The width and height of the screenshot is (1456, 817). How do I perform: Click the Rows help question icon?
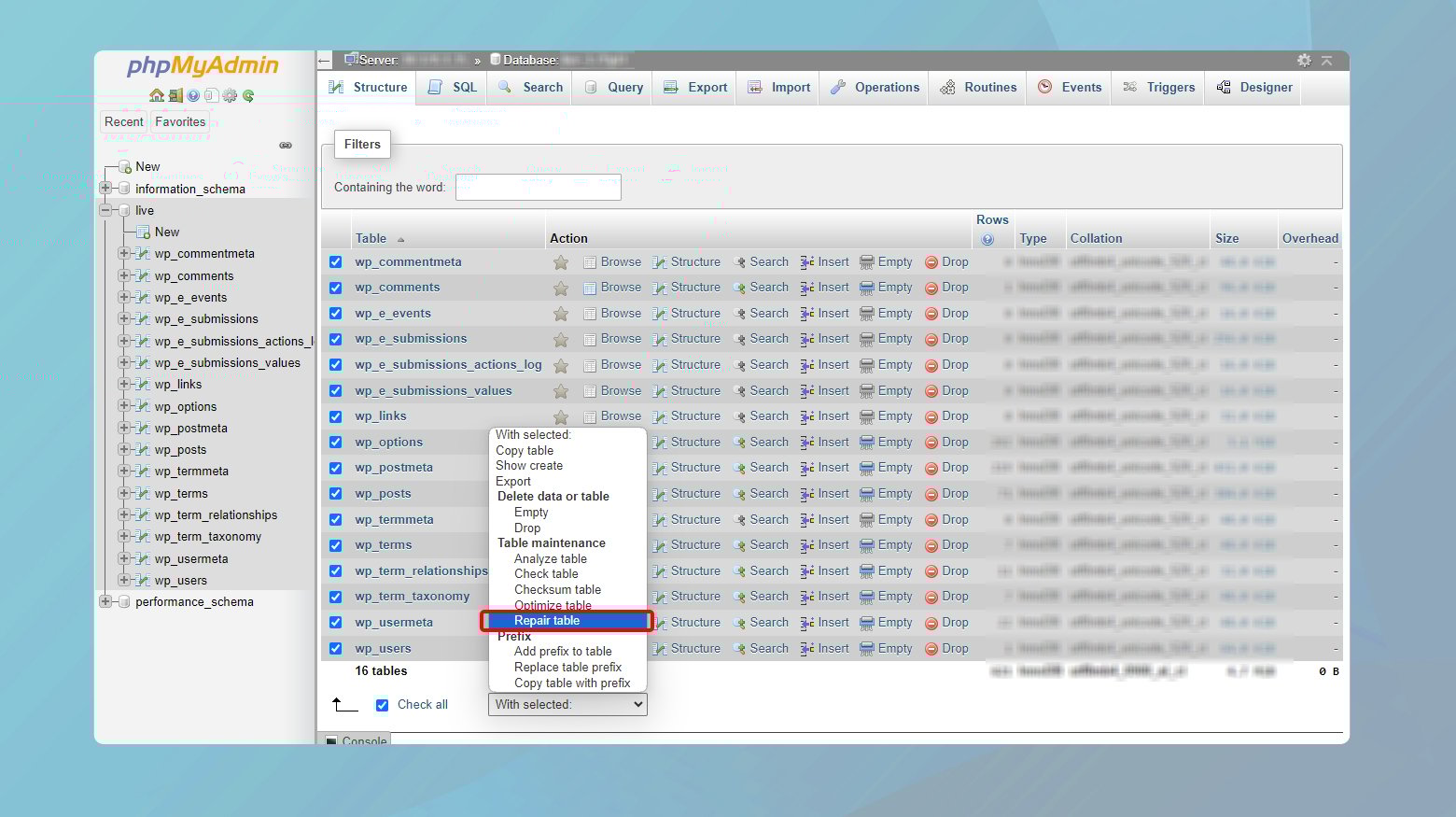pyautogui.click(x=987, y=239)
